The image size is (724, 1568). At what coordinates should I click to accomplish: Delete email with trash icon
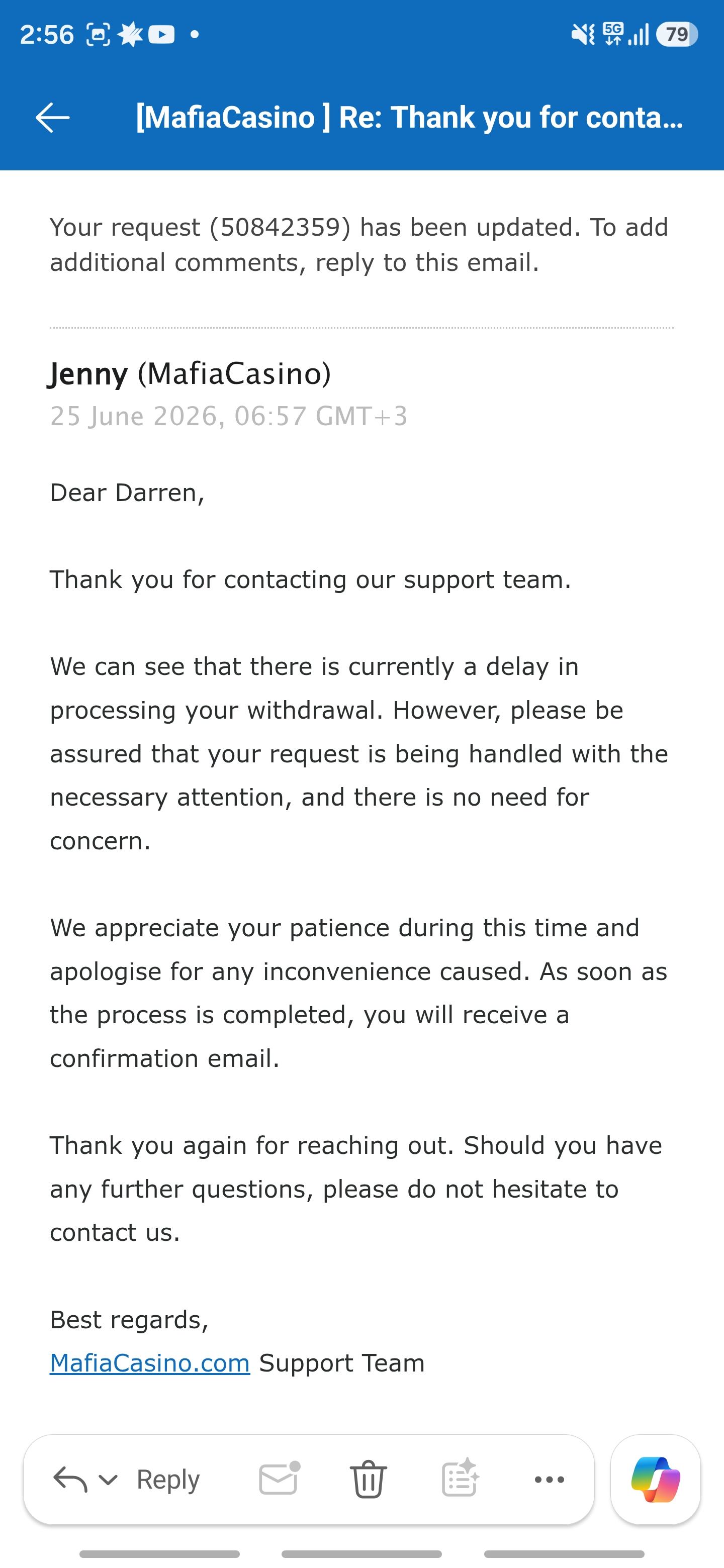[369, 1479]
